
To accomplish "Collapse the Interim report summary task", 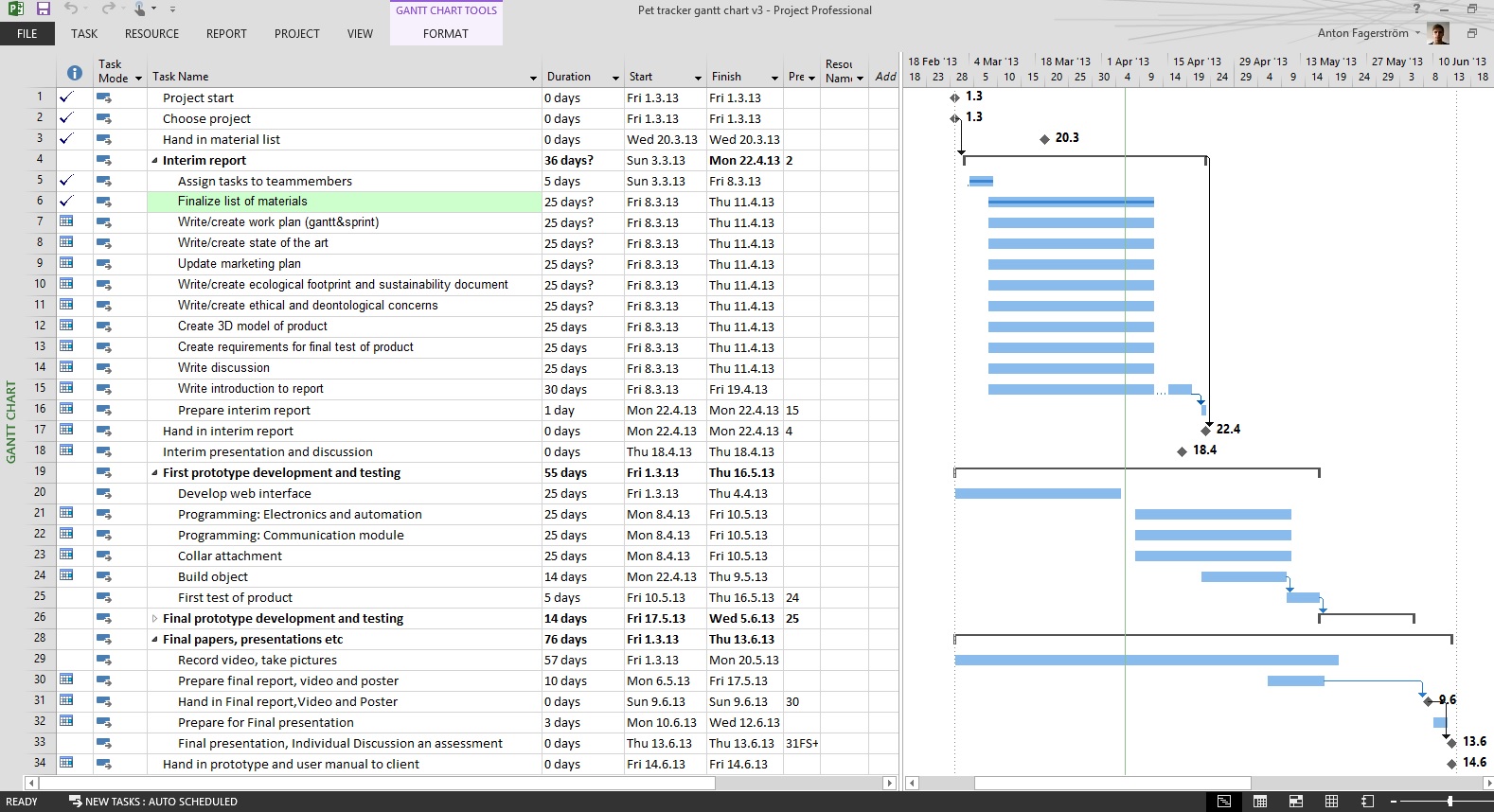I will pos(155,161).
